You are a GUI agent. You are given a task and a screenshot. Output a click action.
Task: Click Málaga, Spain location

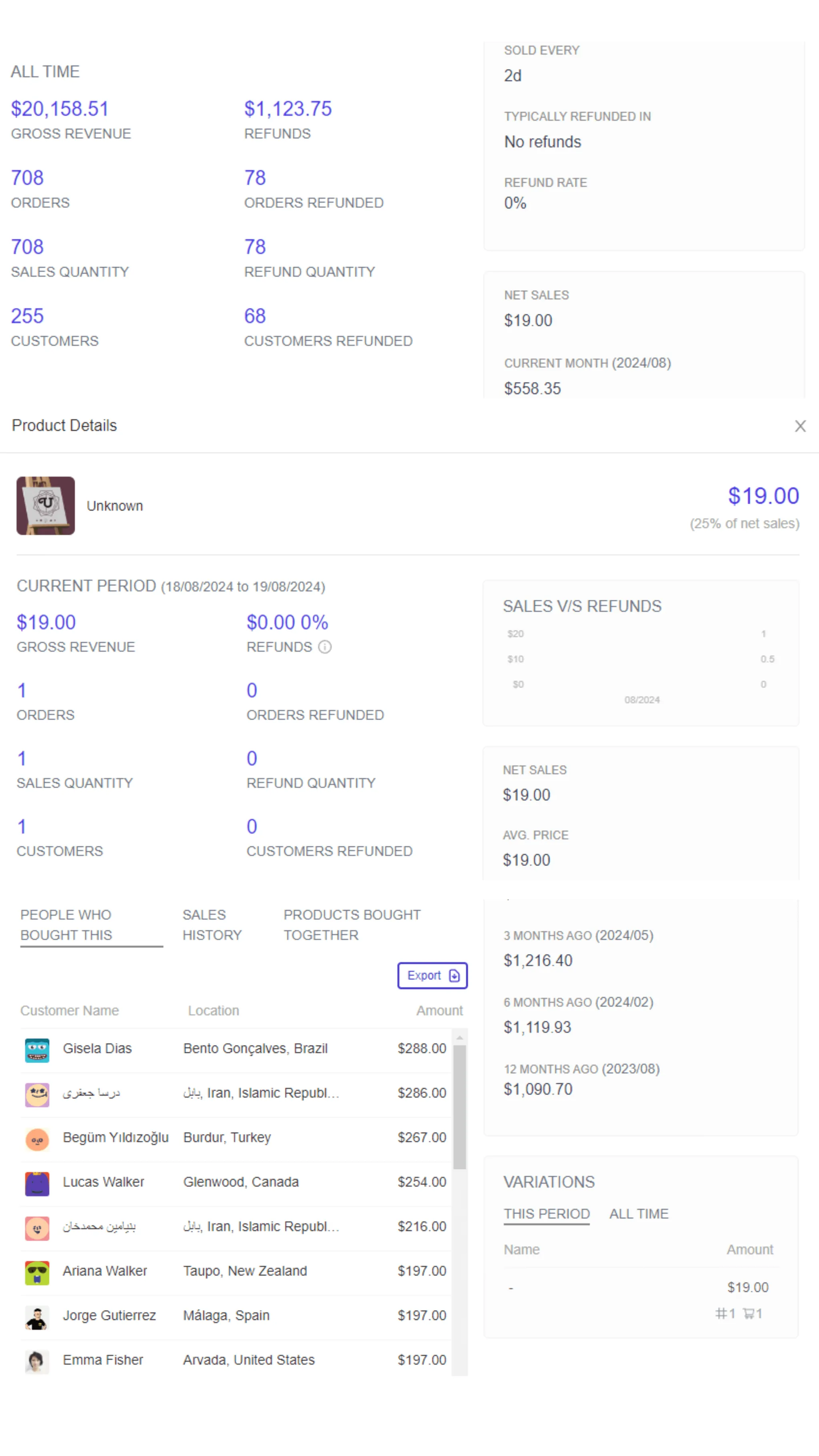point(226,1315)
